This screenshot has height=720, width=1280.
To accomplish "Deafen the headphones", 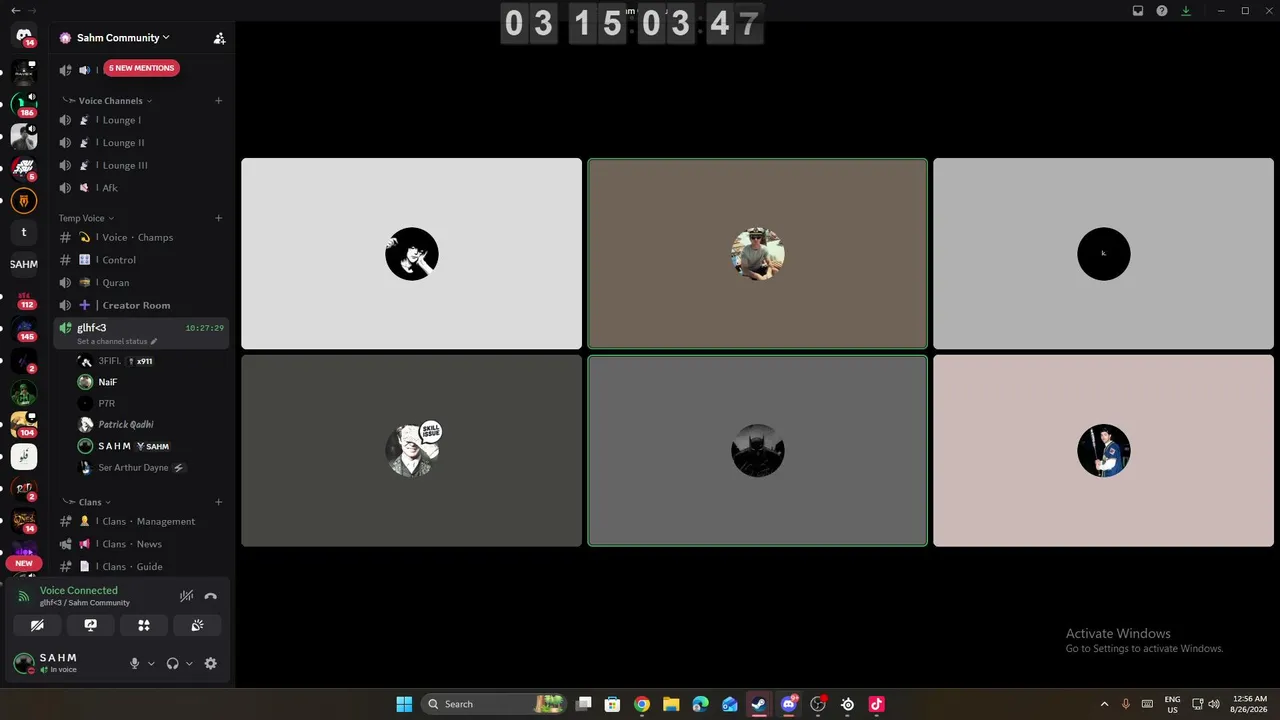I will click(x=173, y=663).
